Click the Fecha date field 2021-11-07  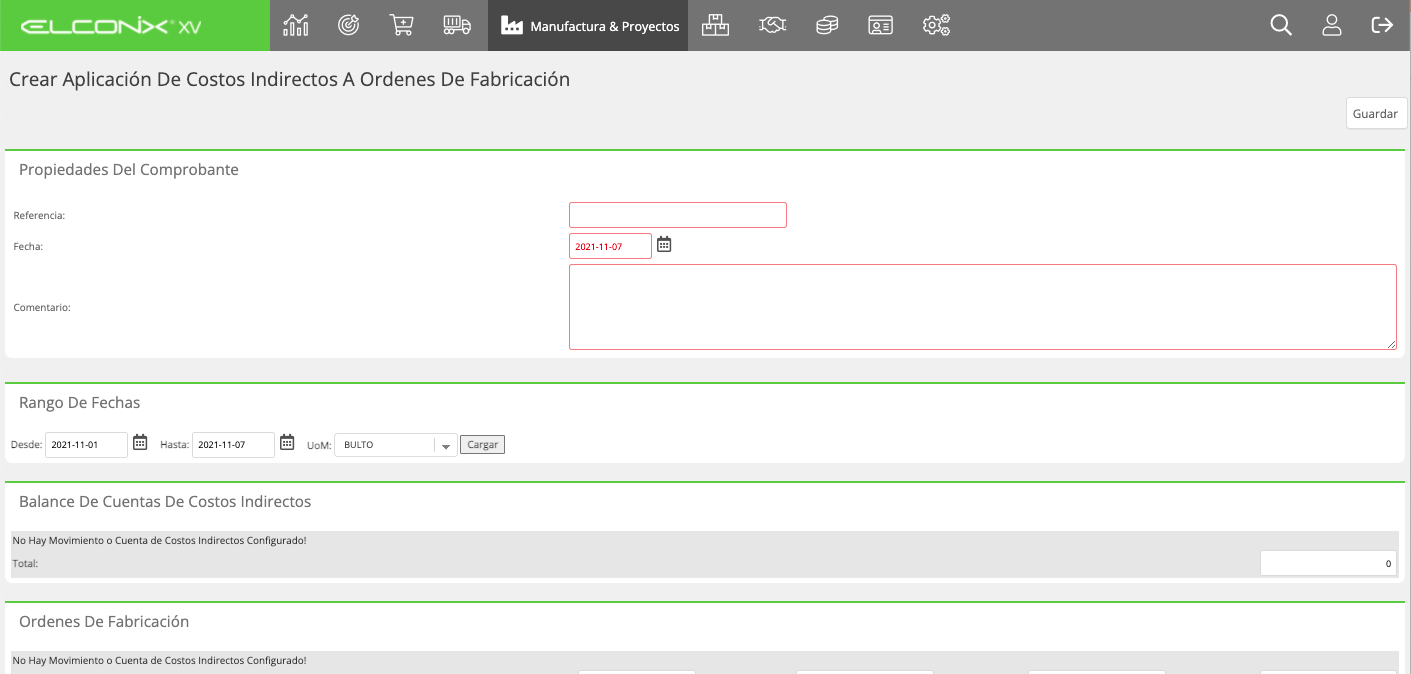pyautogui.click(x=610, y=246)
